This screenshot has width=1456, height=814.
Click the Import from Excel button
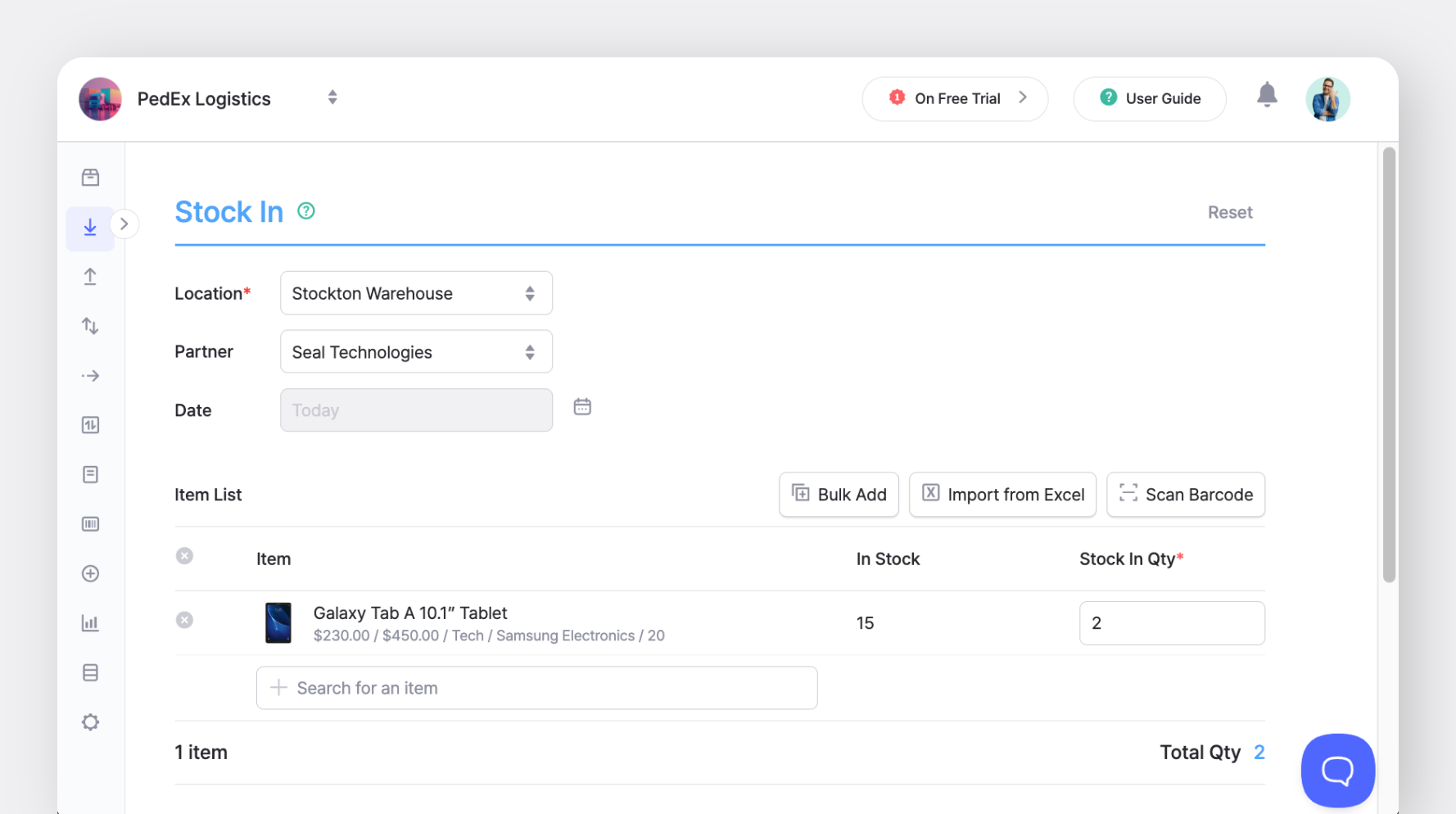(1002, 495)
